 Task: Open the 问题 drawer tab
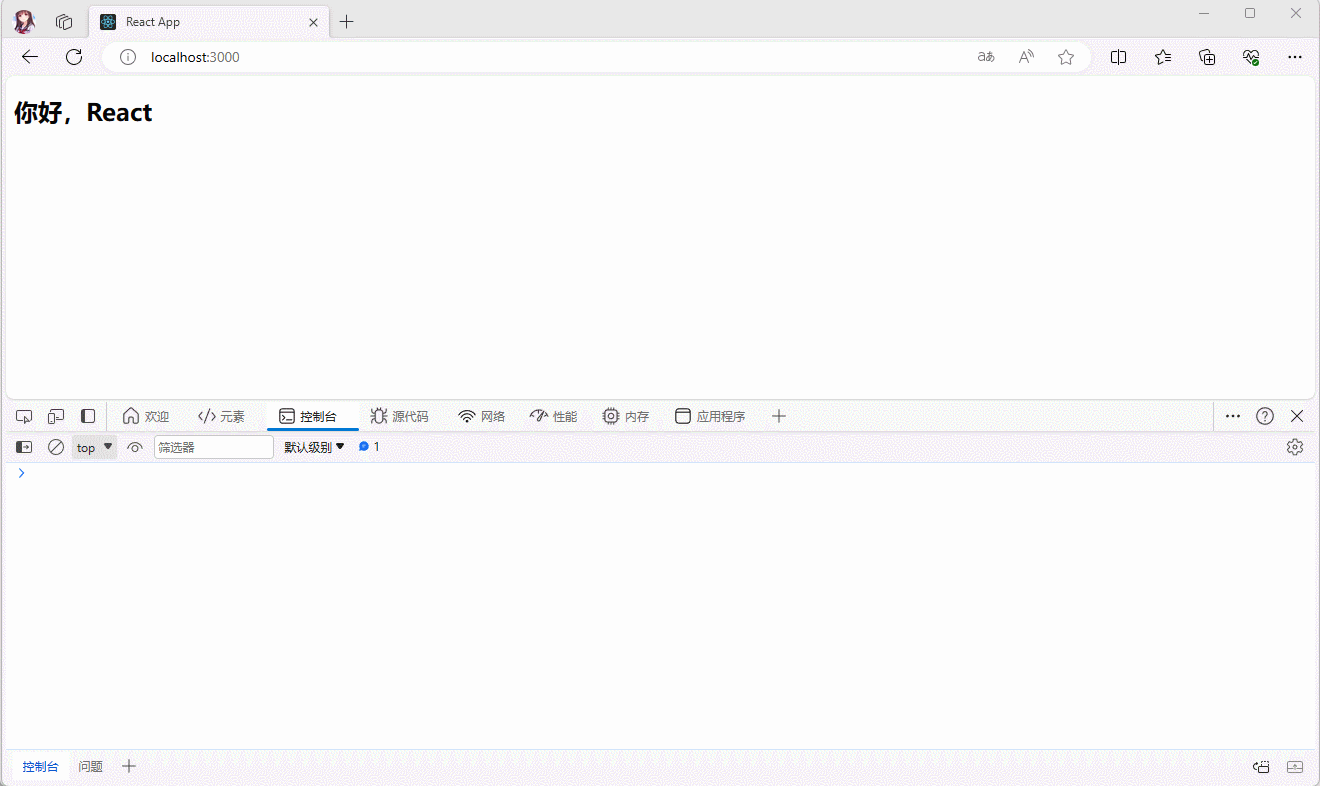pyautogui.click(x=91, y=767)
